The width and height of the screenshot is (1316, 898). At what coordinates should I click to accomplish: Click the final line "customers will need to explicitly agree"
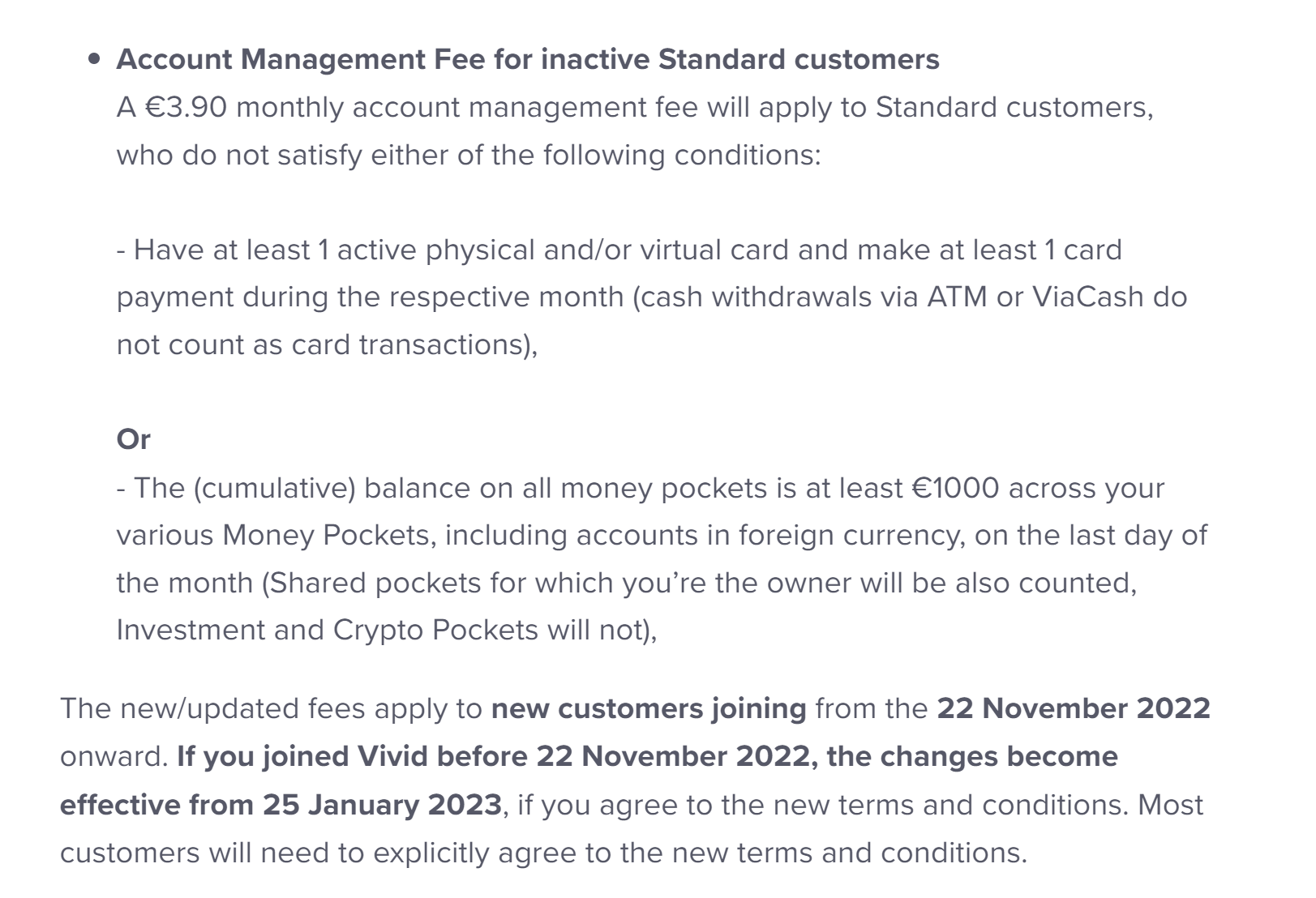point(543,853)
